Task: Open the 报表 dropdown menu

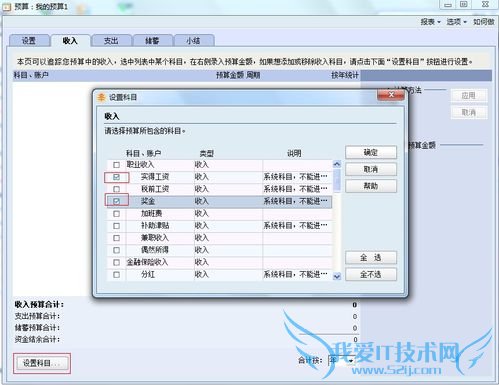Action: coord(430,22)
